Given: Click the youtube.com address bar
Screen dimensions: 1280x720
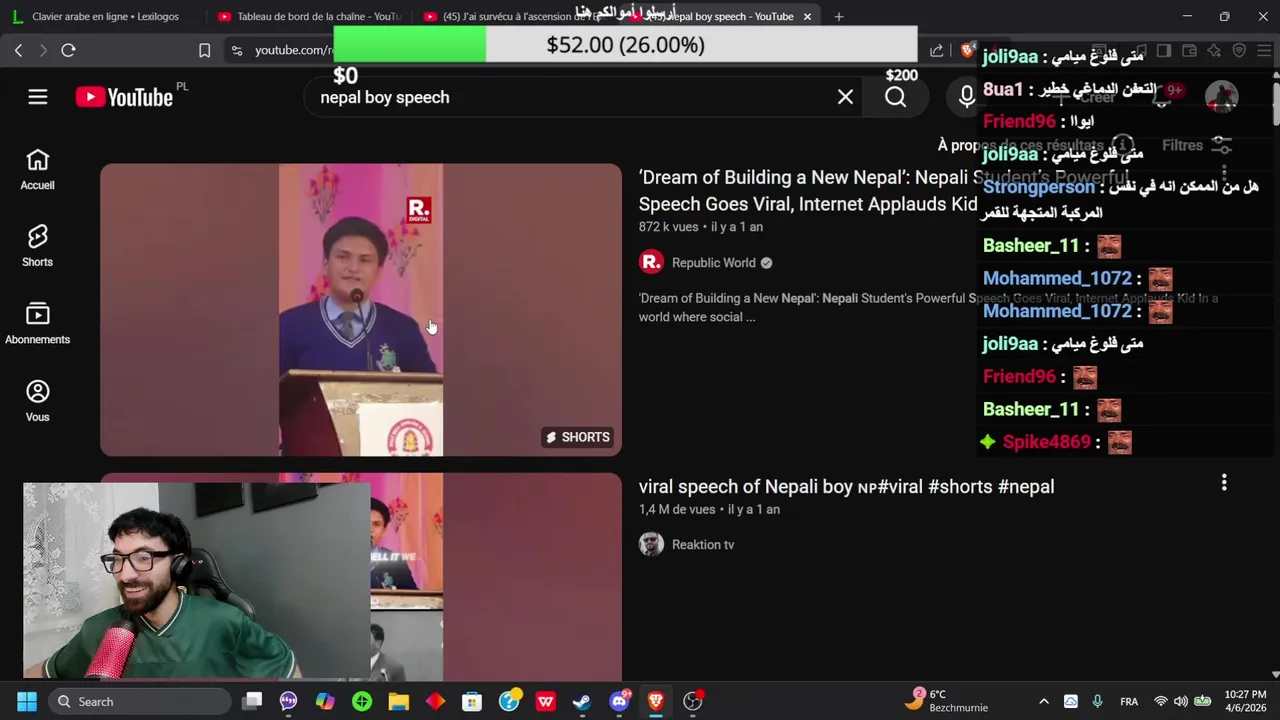Looking at the screenshot, I should (292, 50).
